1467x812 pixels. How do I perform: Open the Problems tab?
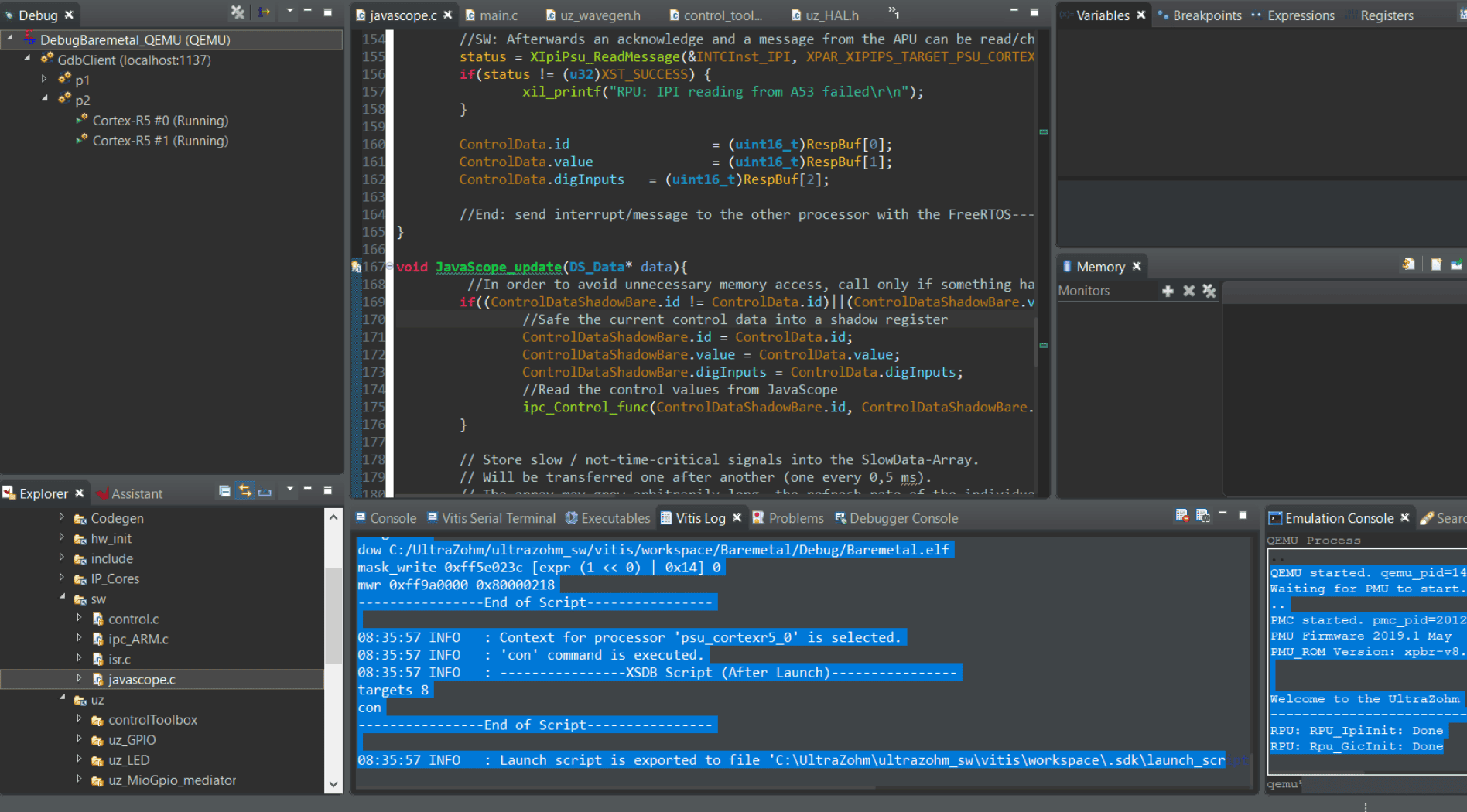pos(788,518)
